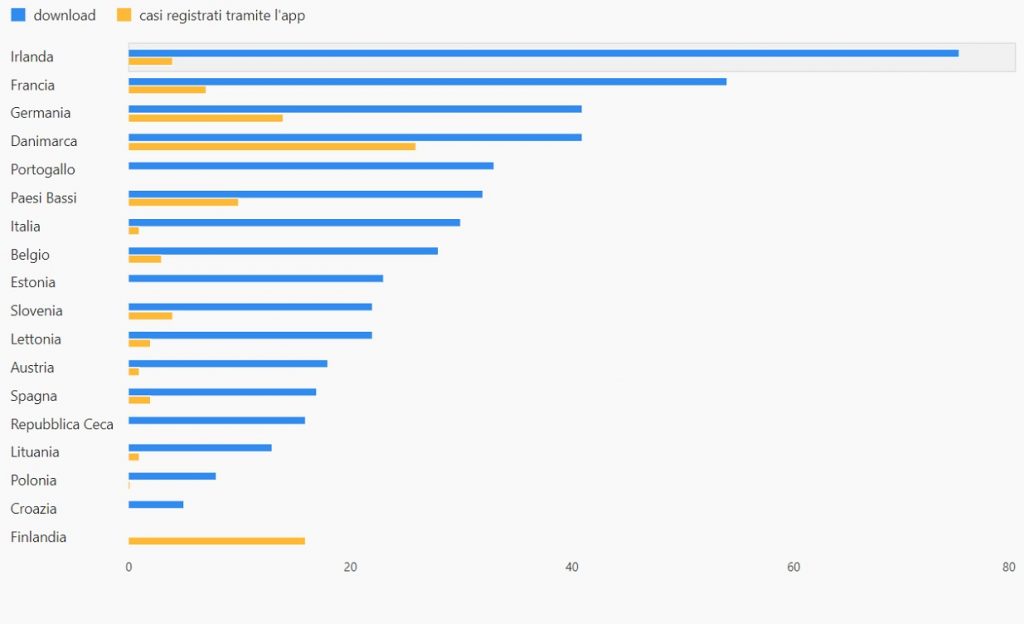
Task: Click the blue download legend swatch
Action: (17, 15)
